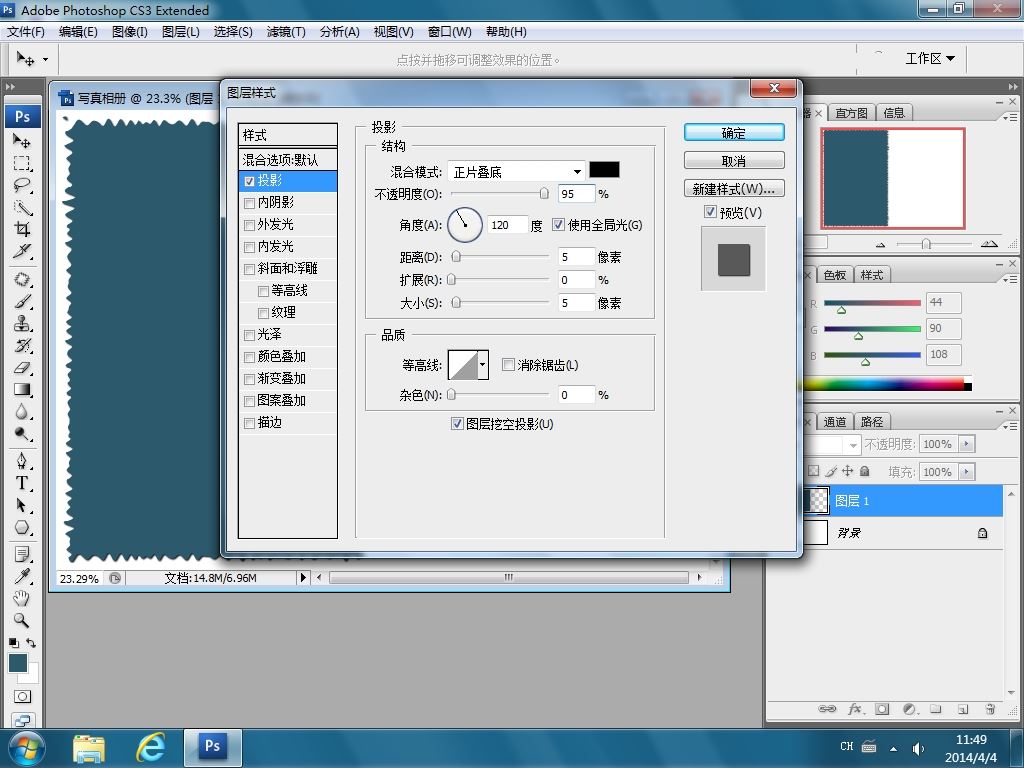The width and height of the screenshot is (1024, 768).
Task: Open the 混合模式 blend mode dropdown
Action: pos(516,172)
